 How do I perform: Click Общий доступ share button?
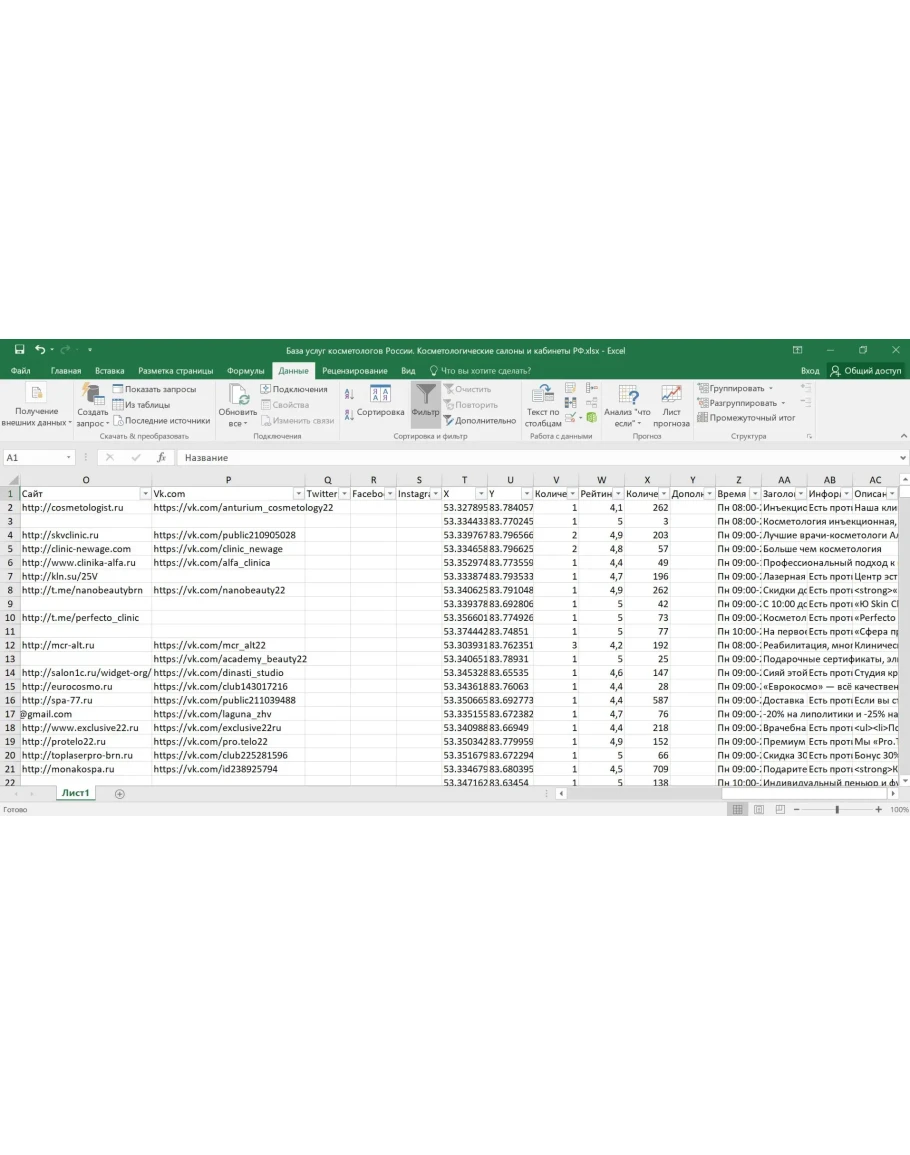(x=866, y=371)
